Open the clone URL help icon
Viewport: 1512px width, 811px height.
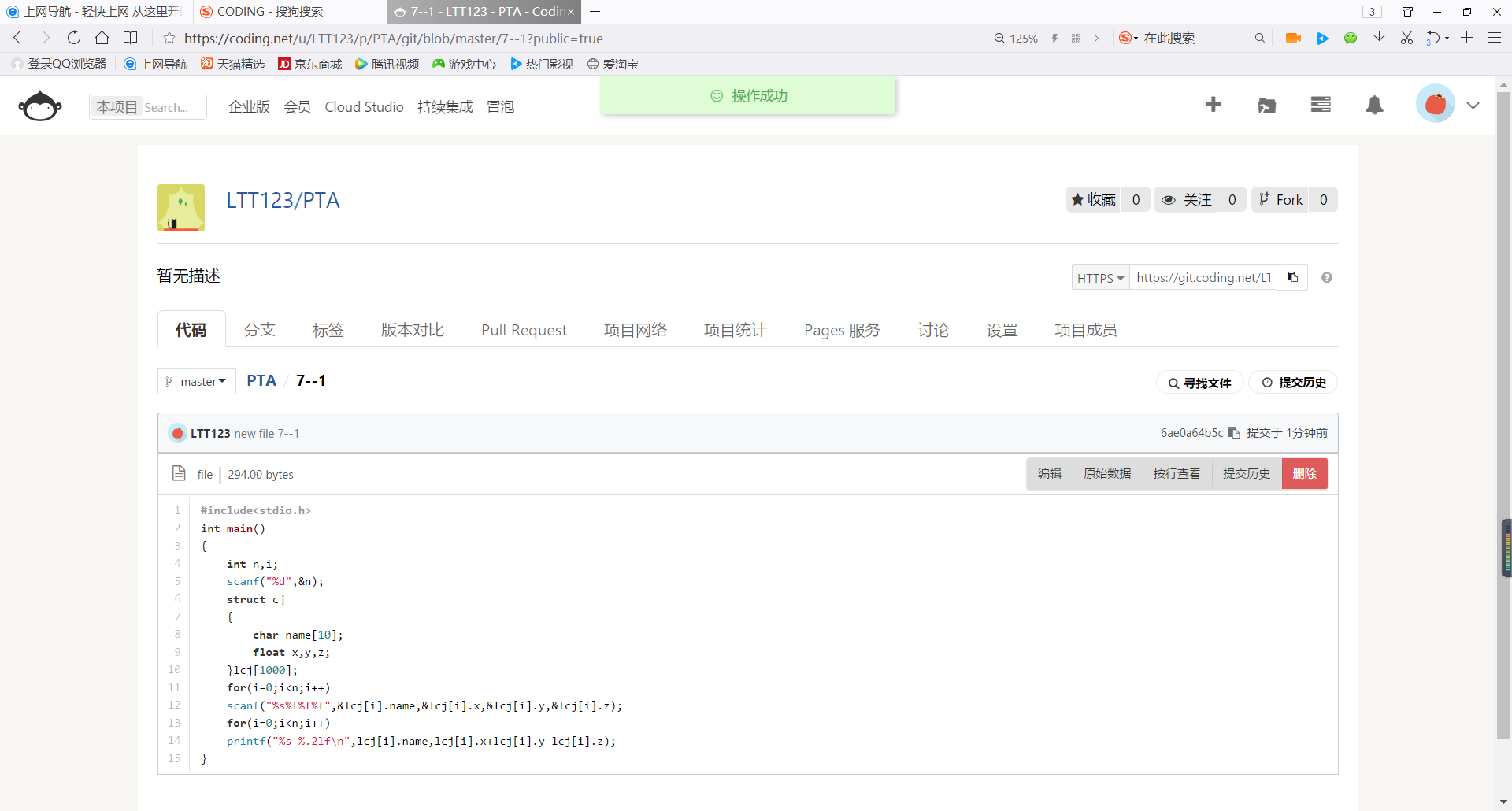pyautogui.click(x=1327, y=277)
